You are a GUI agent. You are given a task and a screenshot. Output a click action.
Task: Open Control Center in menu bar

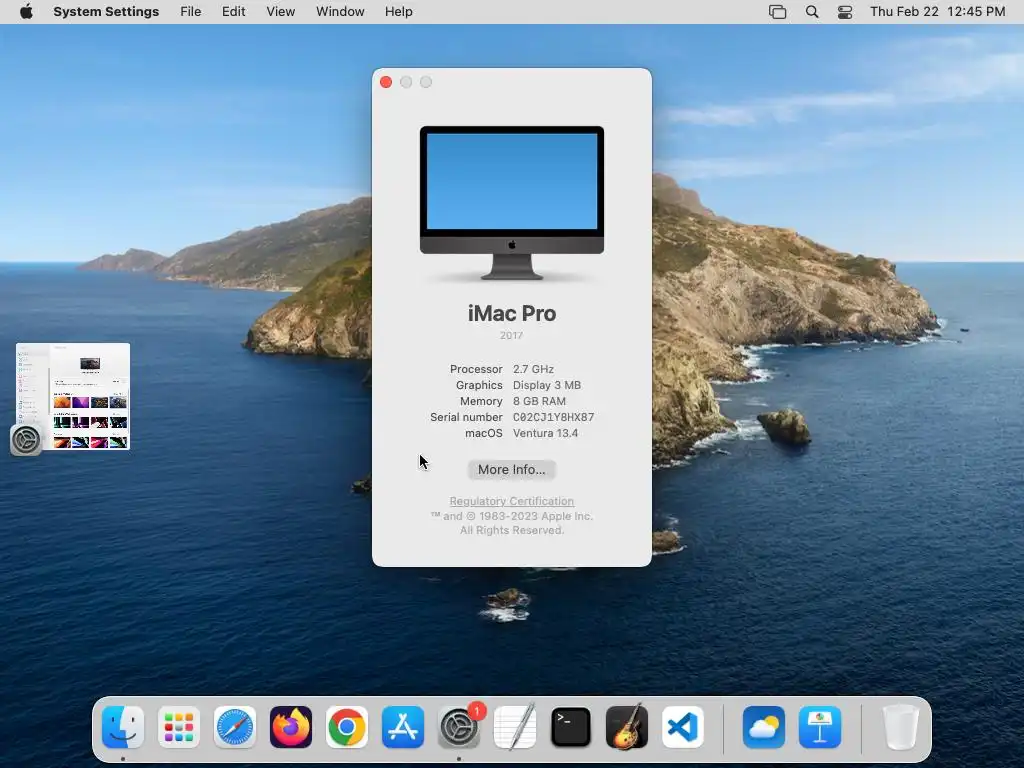click(845, 12)
